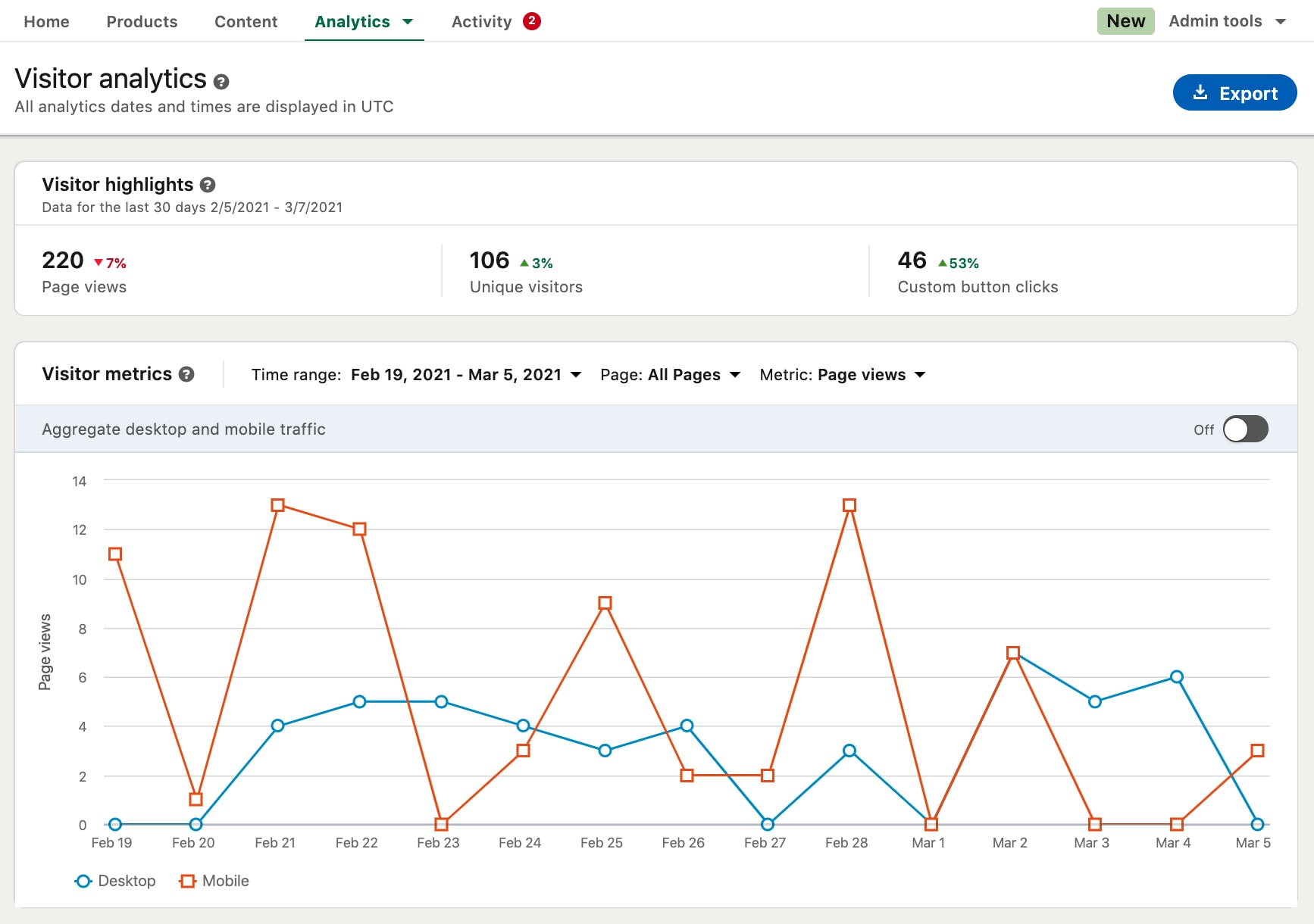Click the red notification badge on Activity

[530, 21]
